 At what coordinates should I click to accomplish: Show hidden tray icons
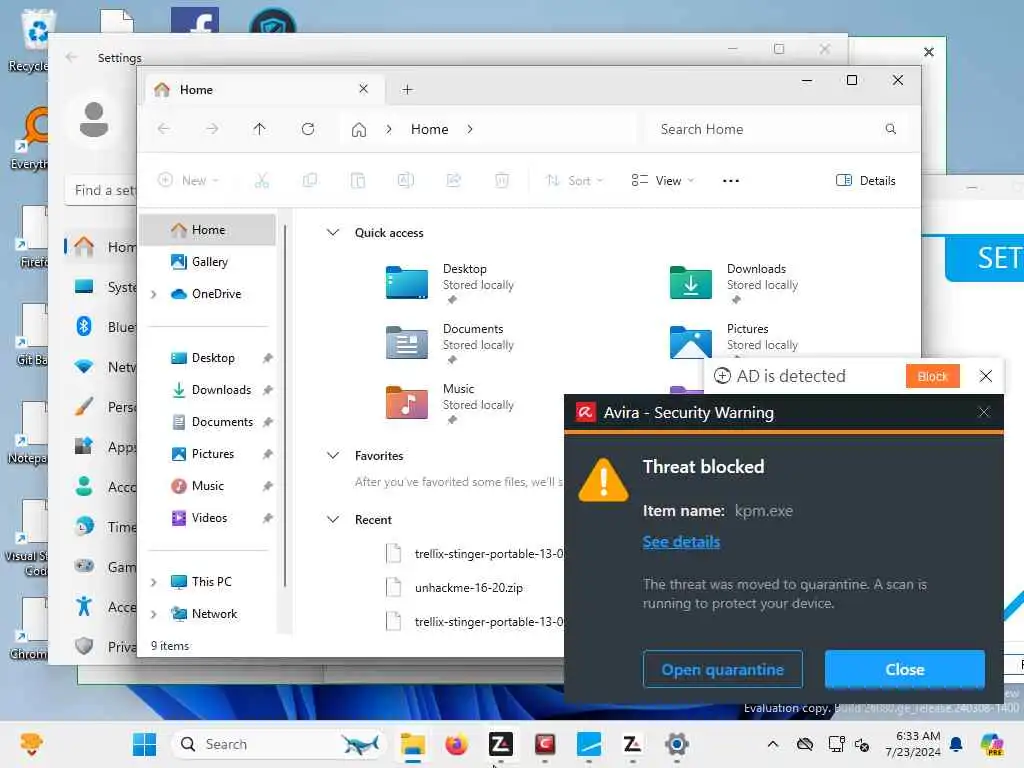773,744
